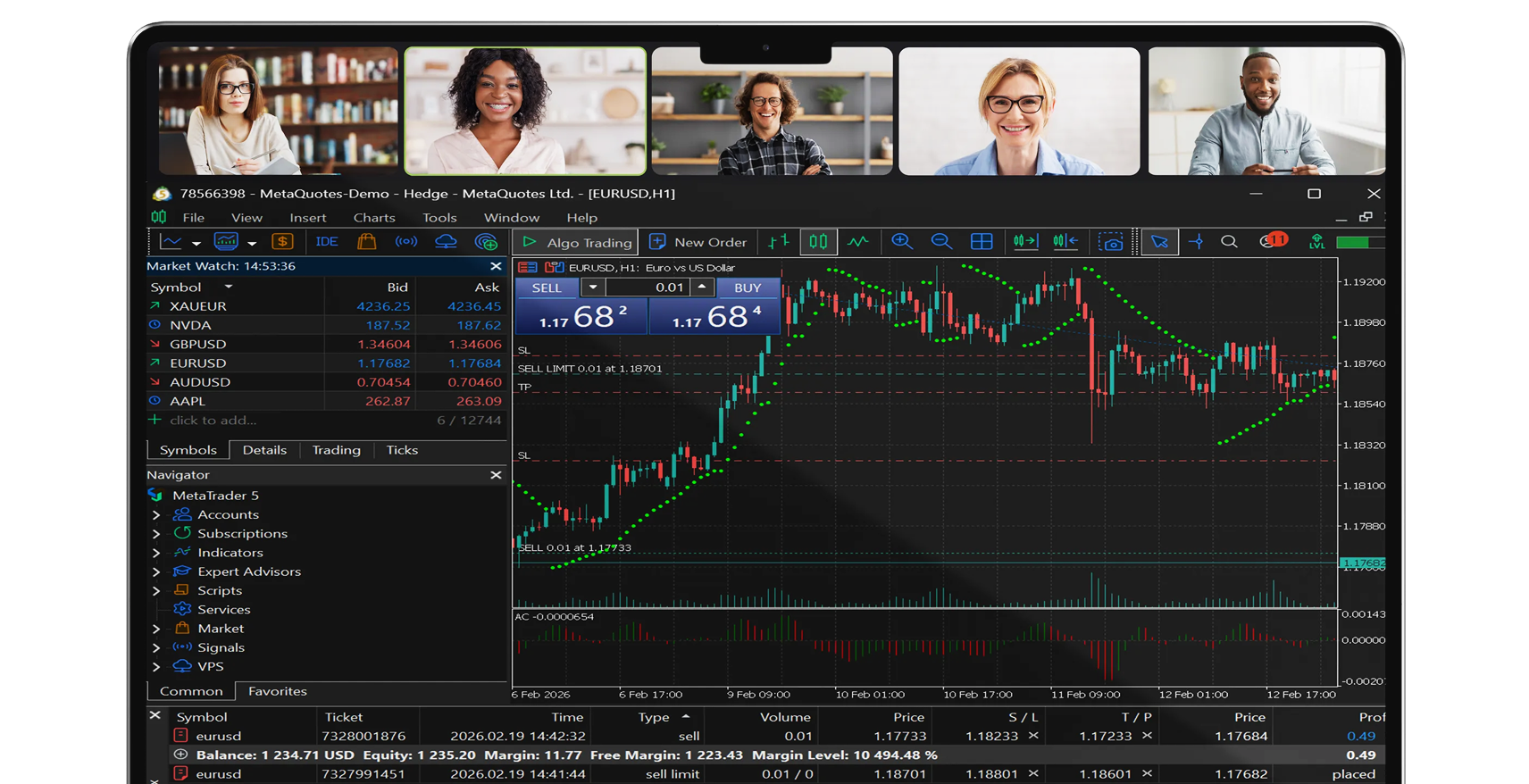This screenshot has width=1529, height=784.
Task: Expand the Expert Advisors node
Action: (156, 572)
